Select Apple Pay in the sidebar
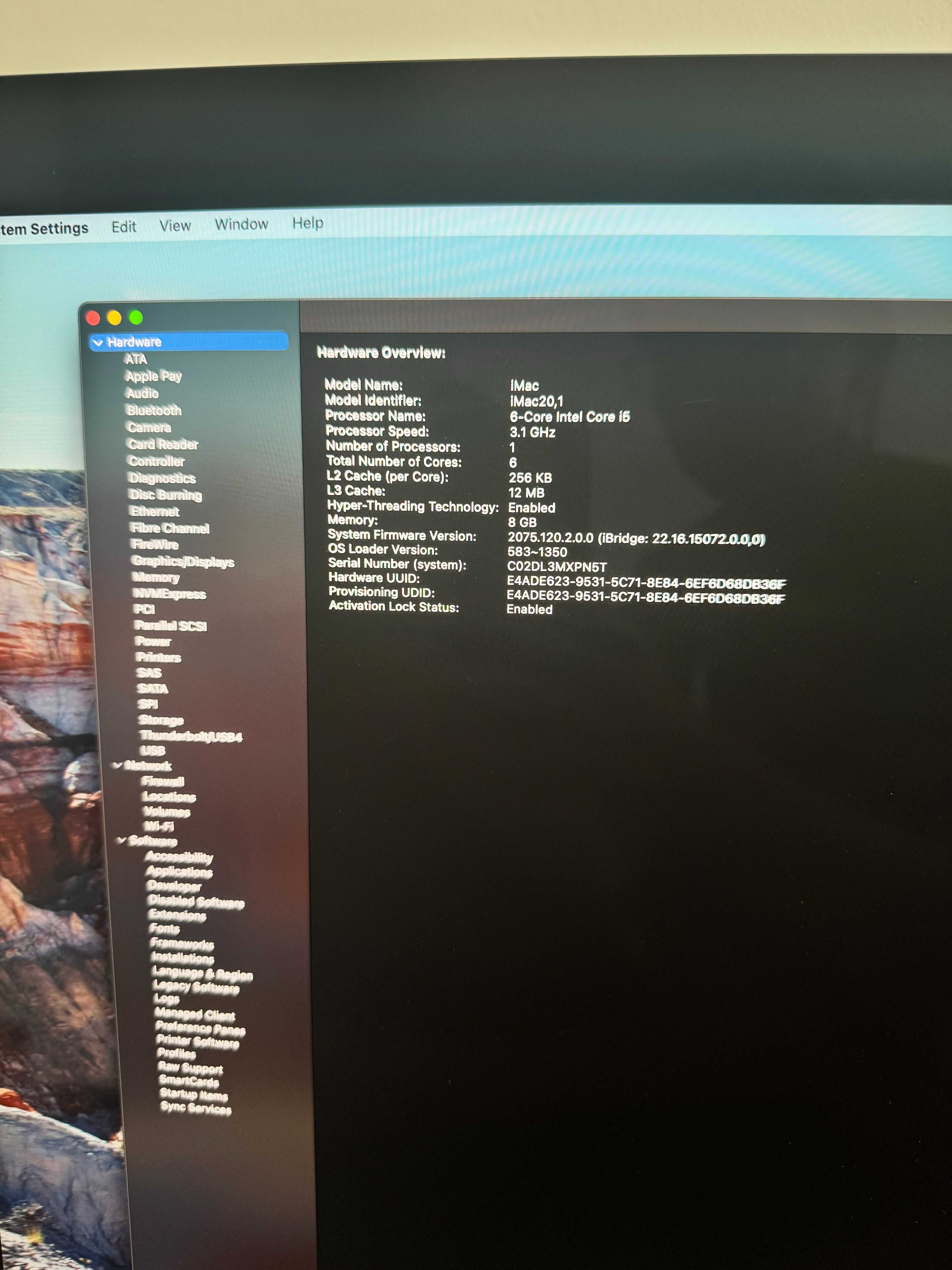The image size is (952, 1270). (154, 377)
